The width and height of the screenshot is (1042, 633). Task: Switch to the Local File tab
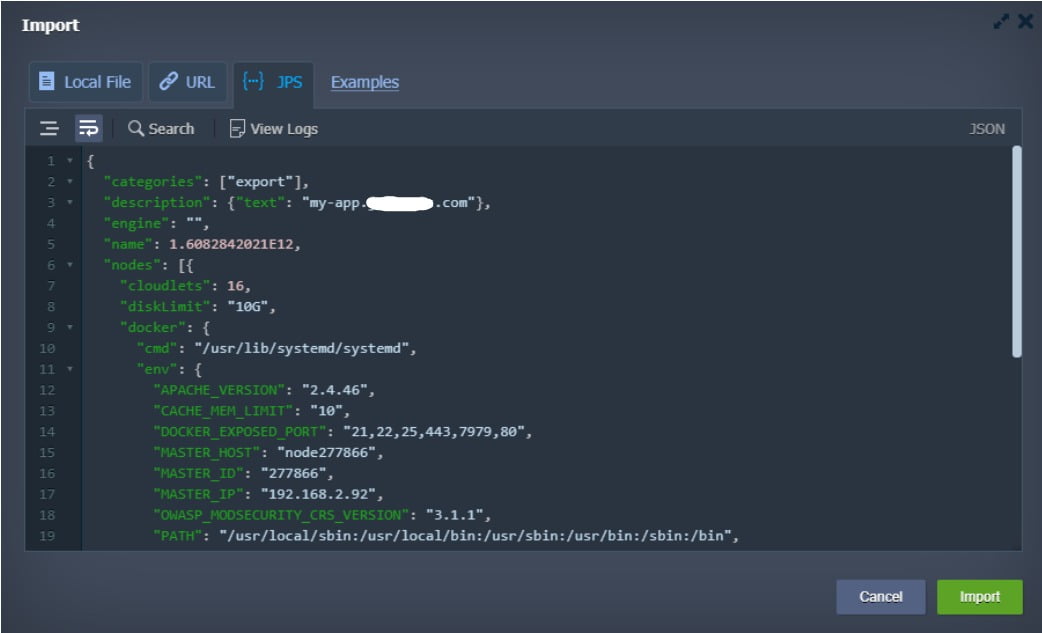point(85,83)
